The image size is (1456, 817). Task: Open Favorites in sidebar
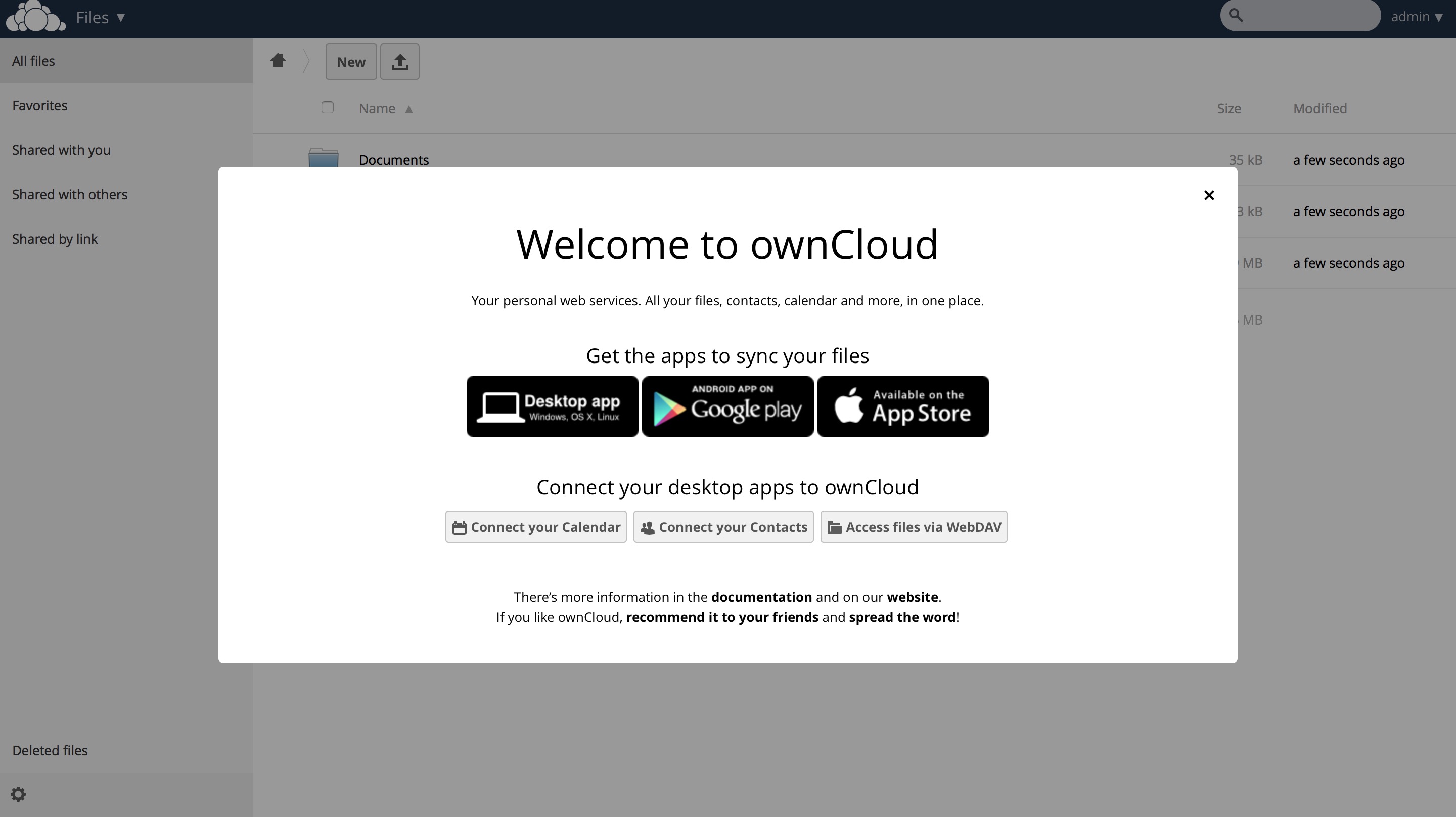coord(126,106)
